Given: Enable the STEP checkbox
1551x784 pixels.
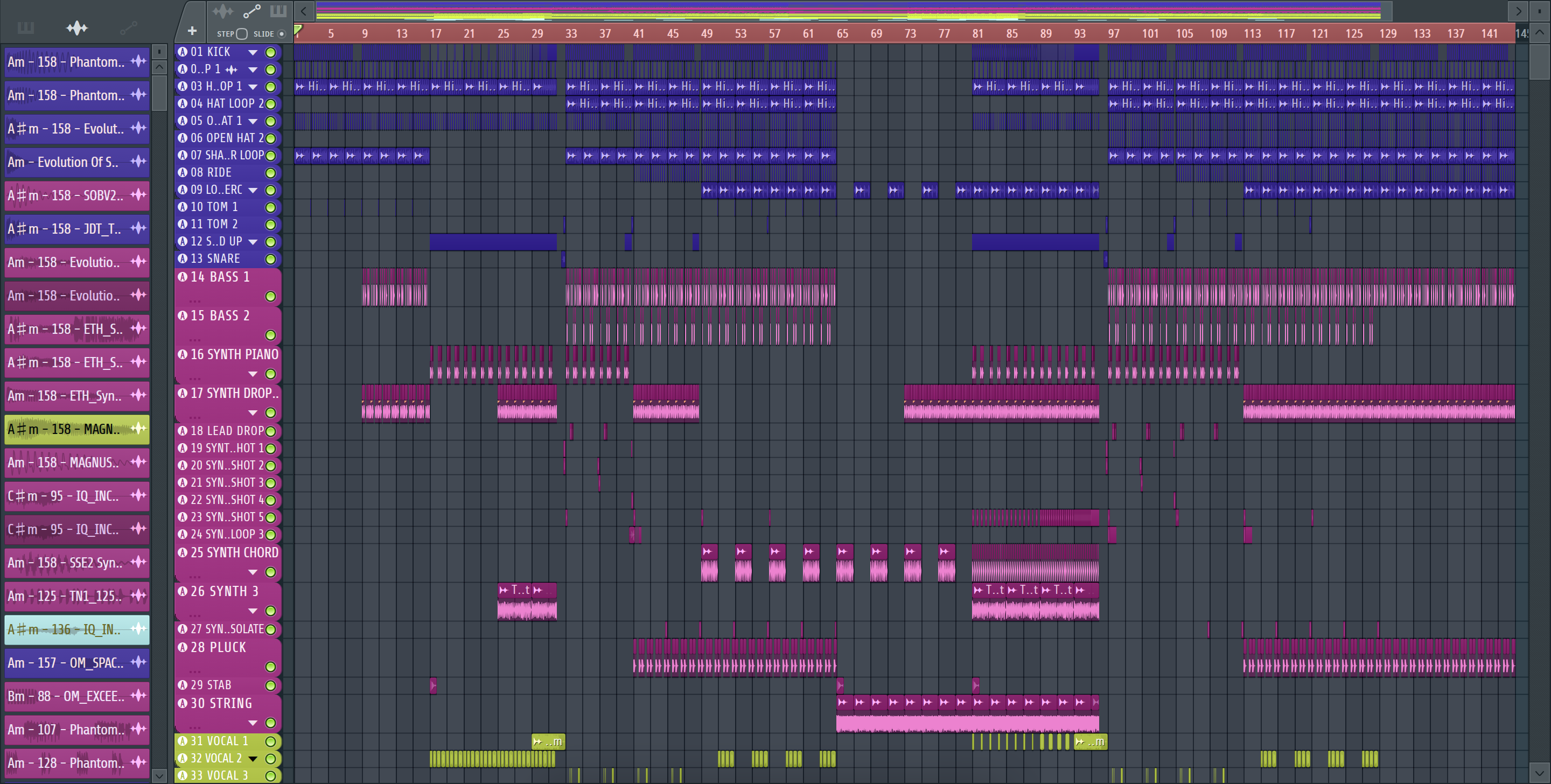Looking at the screenshot, I should [x=242, y=34].
